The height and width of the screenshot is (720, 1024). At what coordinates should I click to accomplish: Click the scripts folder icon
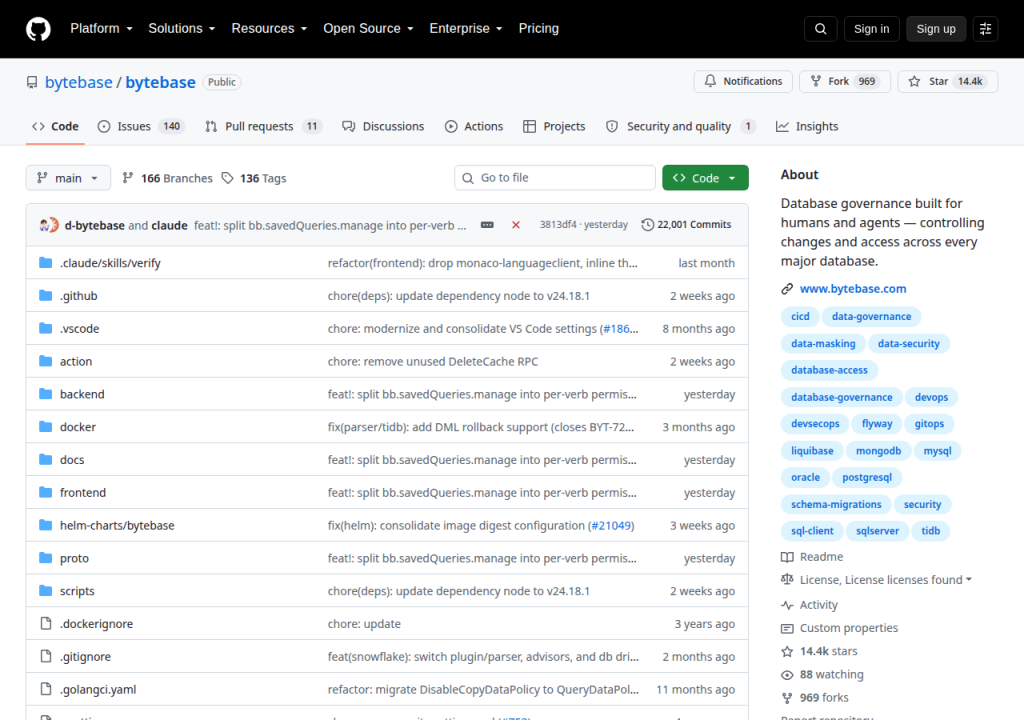click(45, 591)
